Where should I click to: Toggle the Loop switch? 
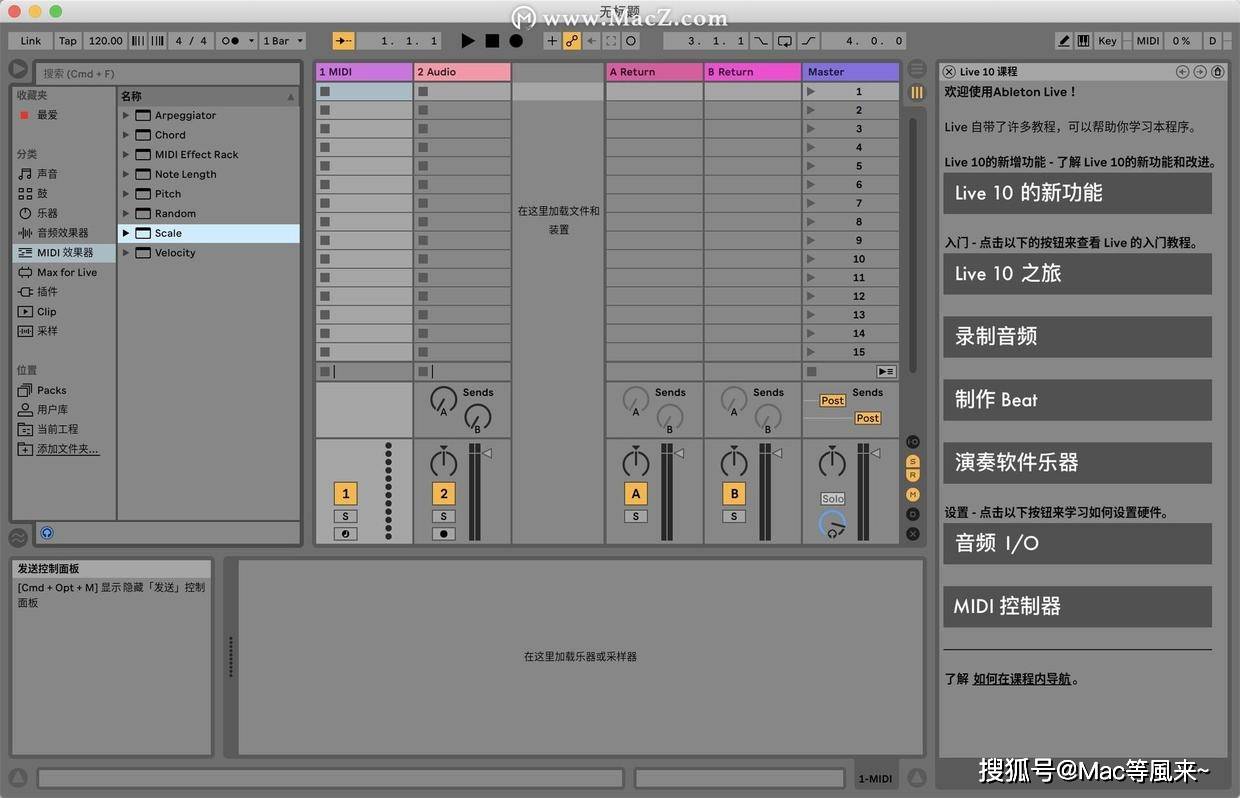coord(785,41)
